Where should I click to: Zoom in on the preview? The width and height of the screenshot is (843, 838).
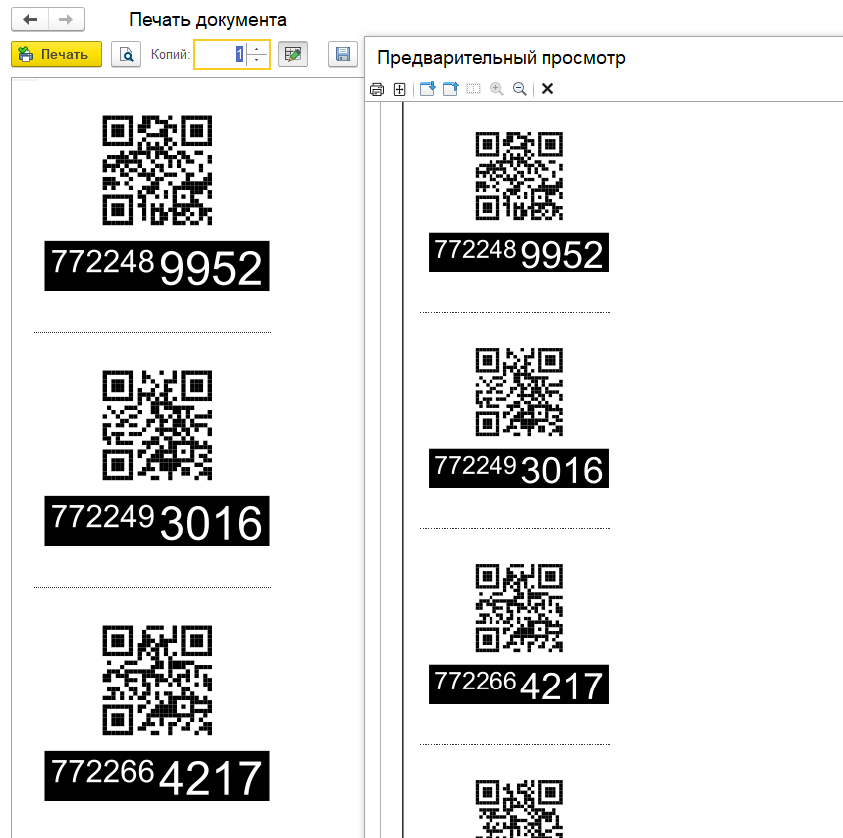(x=496, y=89)
